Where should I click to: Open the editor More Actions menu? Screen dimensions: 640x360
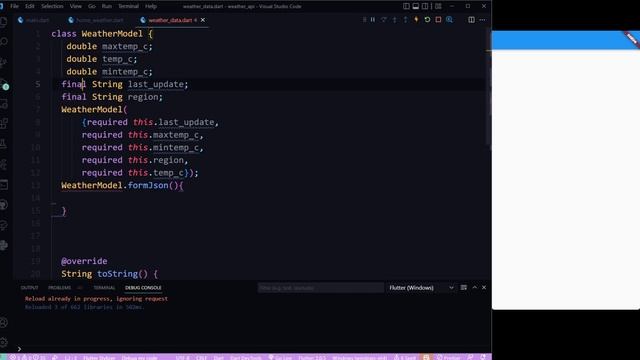click(482, 20)
